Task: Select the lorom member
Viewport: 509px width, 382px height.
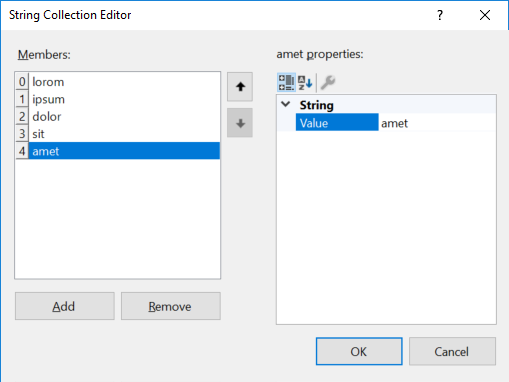Action: pyautogui.click(x=124, y=82)
